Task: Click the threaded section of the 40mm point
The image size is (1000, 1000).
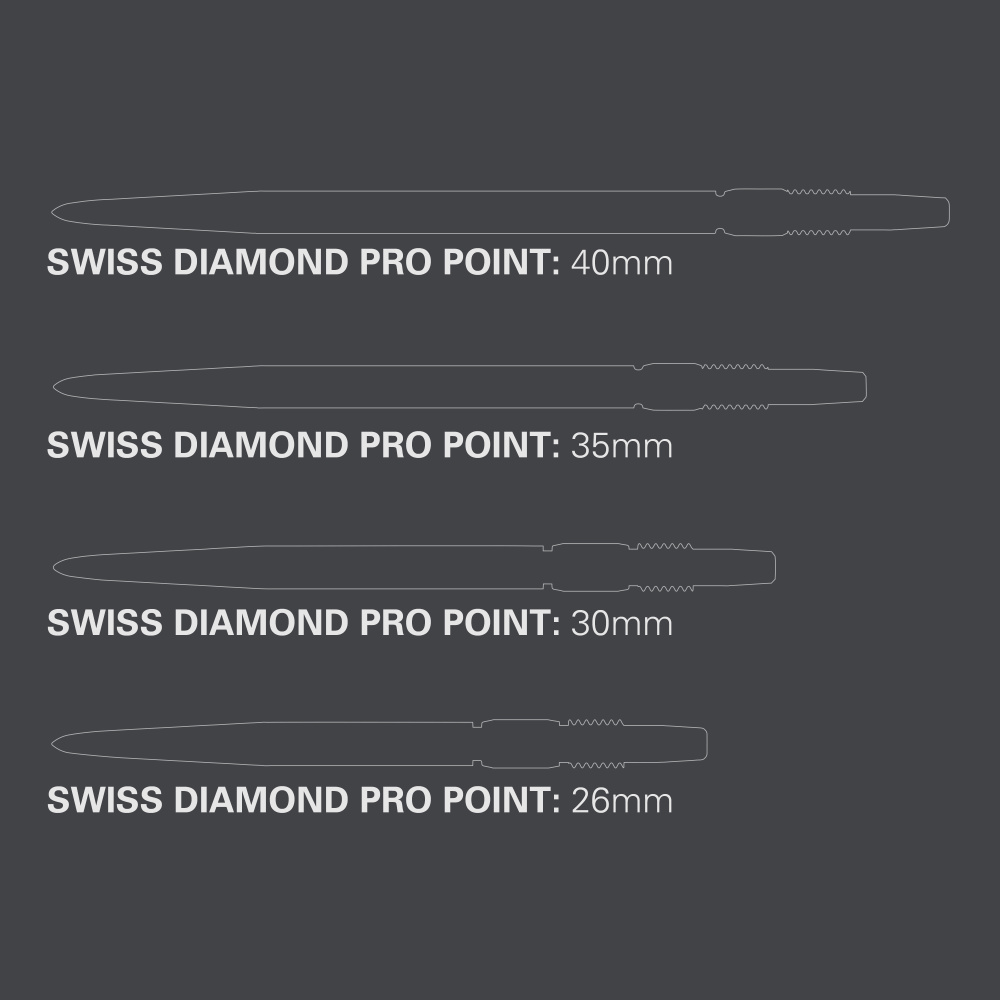Action: [818, 212]
